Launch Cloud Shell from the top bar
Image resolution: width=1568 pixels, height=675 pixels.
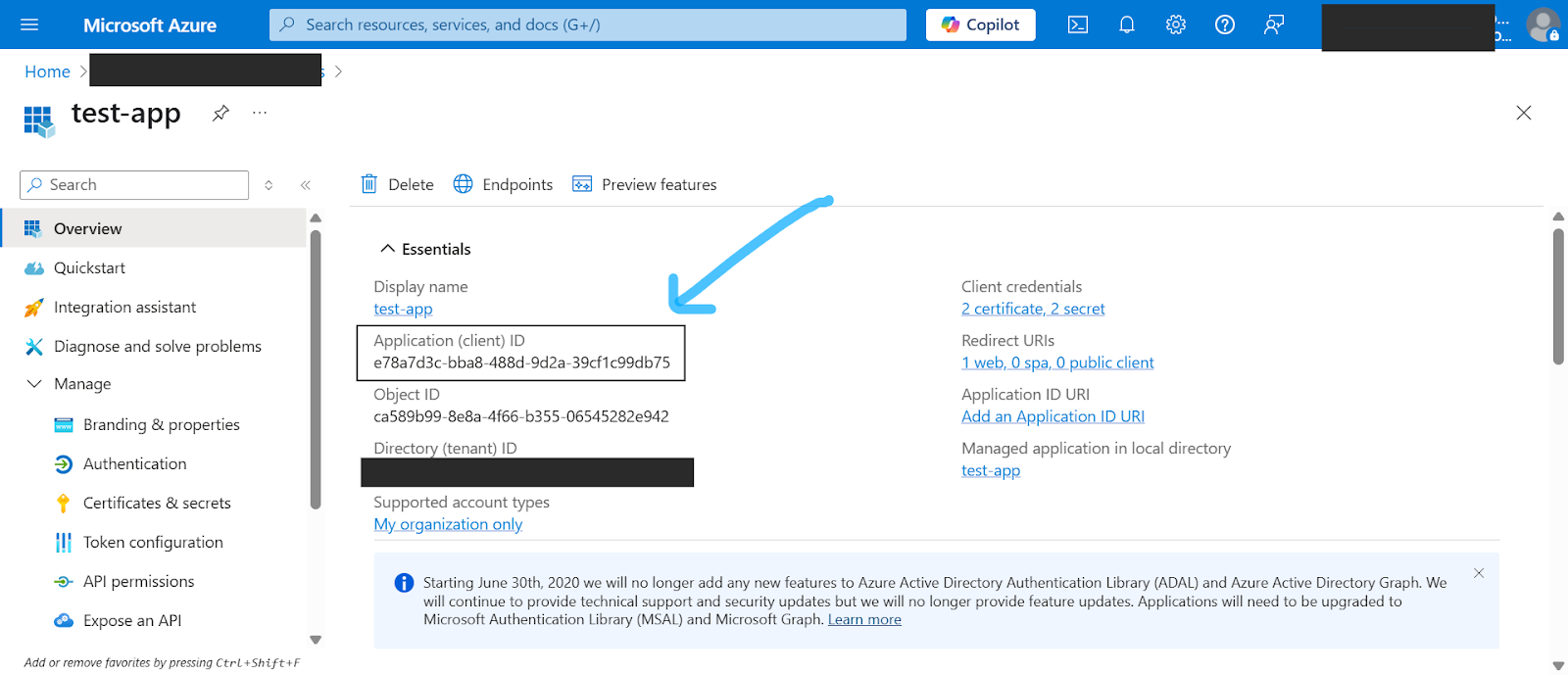click(x=1078, y=24)
